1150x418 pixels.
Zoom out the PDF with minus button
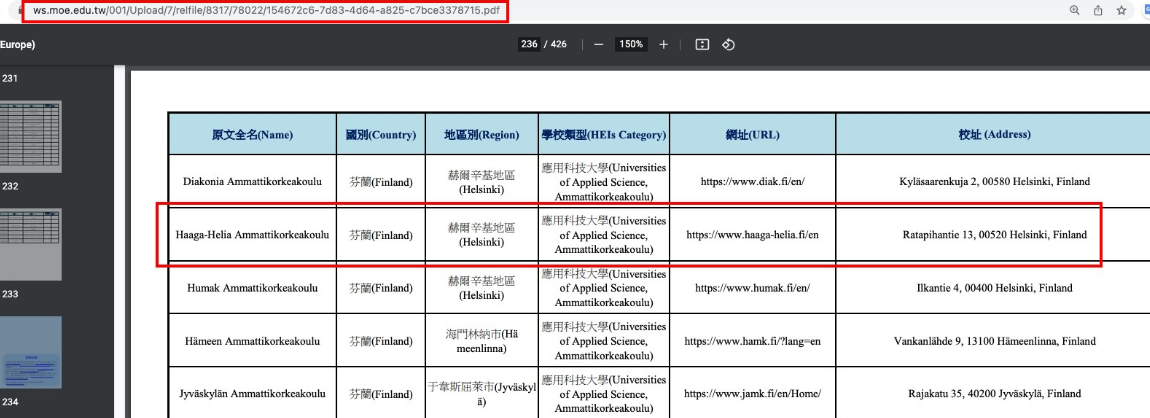coord(598,45)
